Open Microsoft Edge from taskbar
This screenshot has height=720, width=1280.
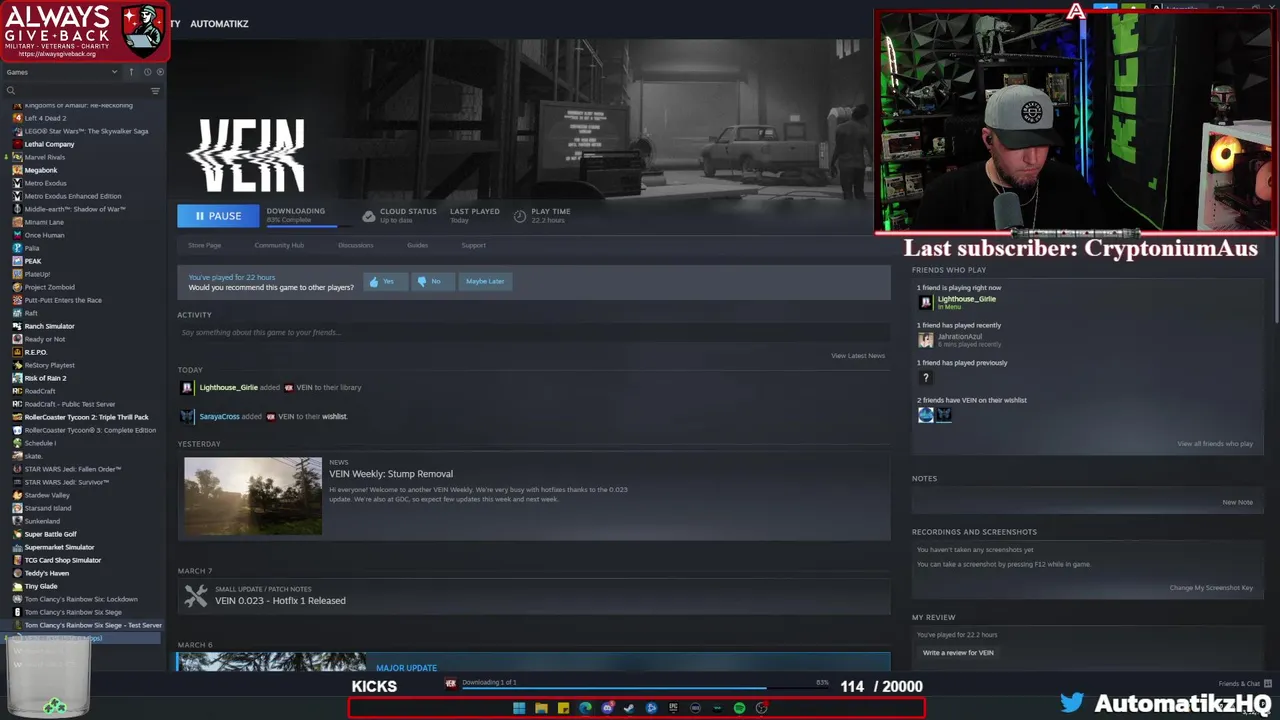pyautogui.click(x=585, y=708)
